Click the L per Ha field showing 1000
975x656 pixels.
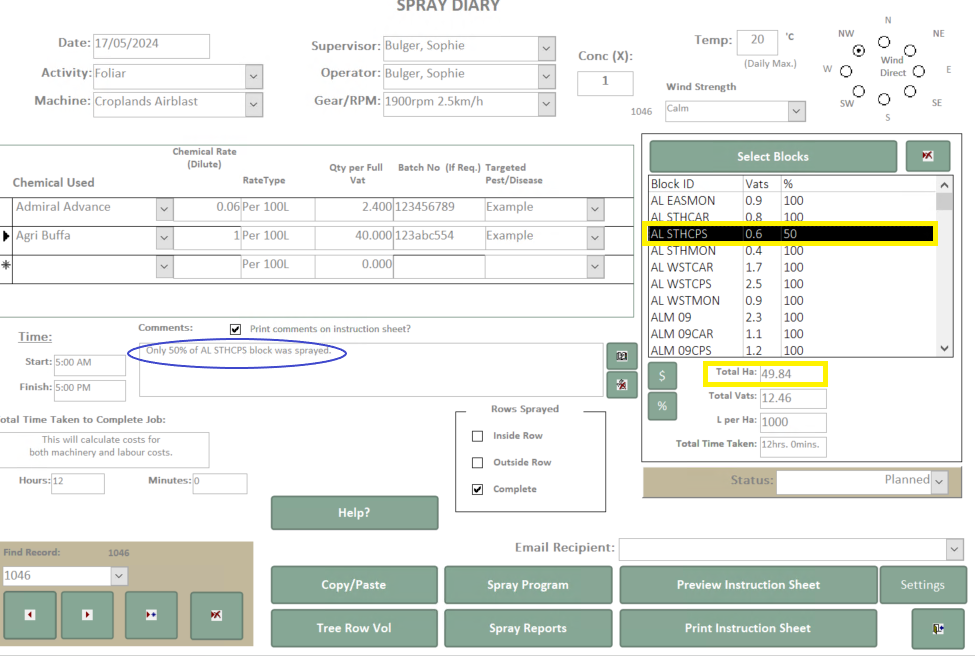point(793,423)
